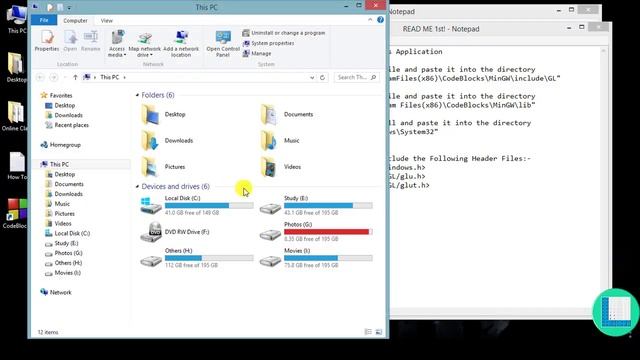Select the Downloads folder icon

coord(150,140)
